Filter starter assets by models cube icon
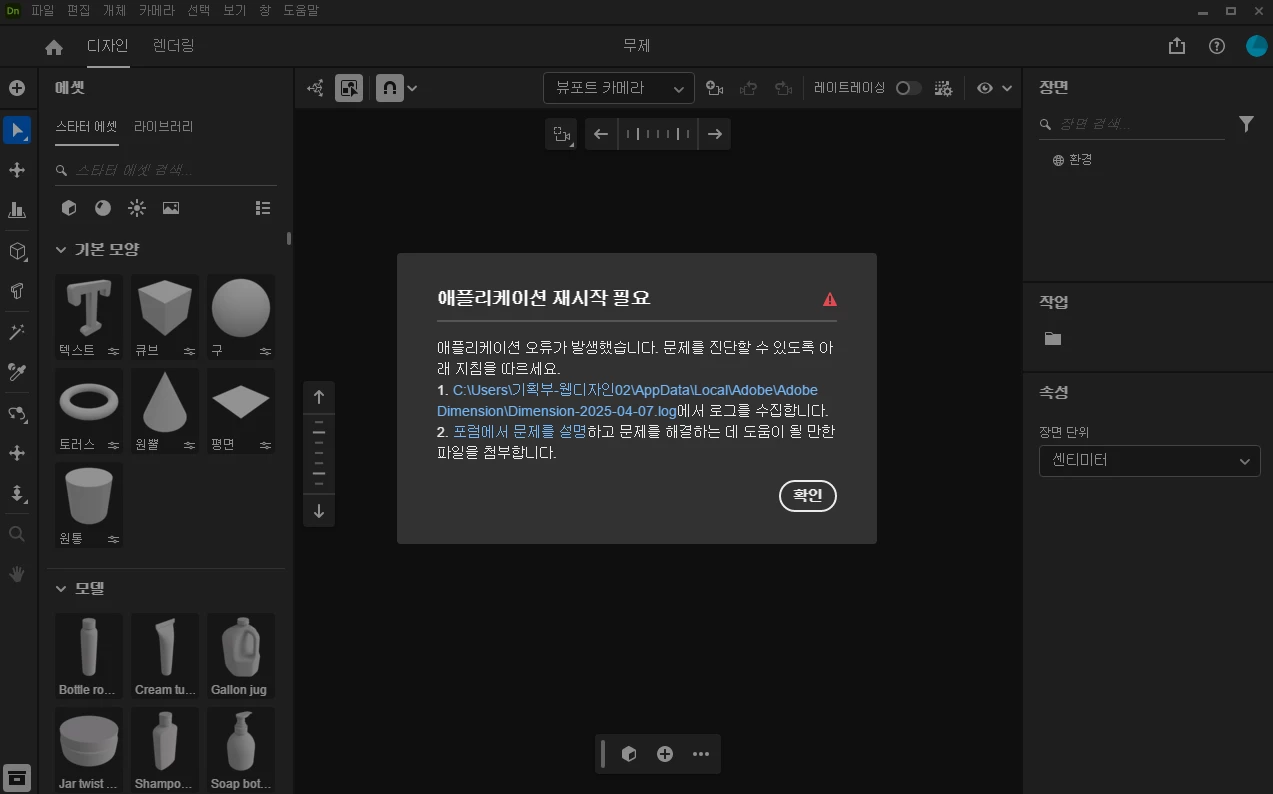The image size is (1273, 794). click(69, 208)
